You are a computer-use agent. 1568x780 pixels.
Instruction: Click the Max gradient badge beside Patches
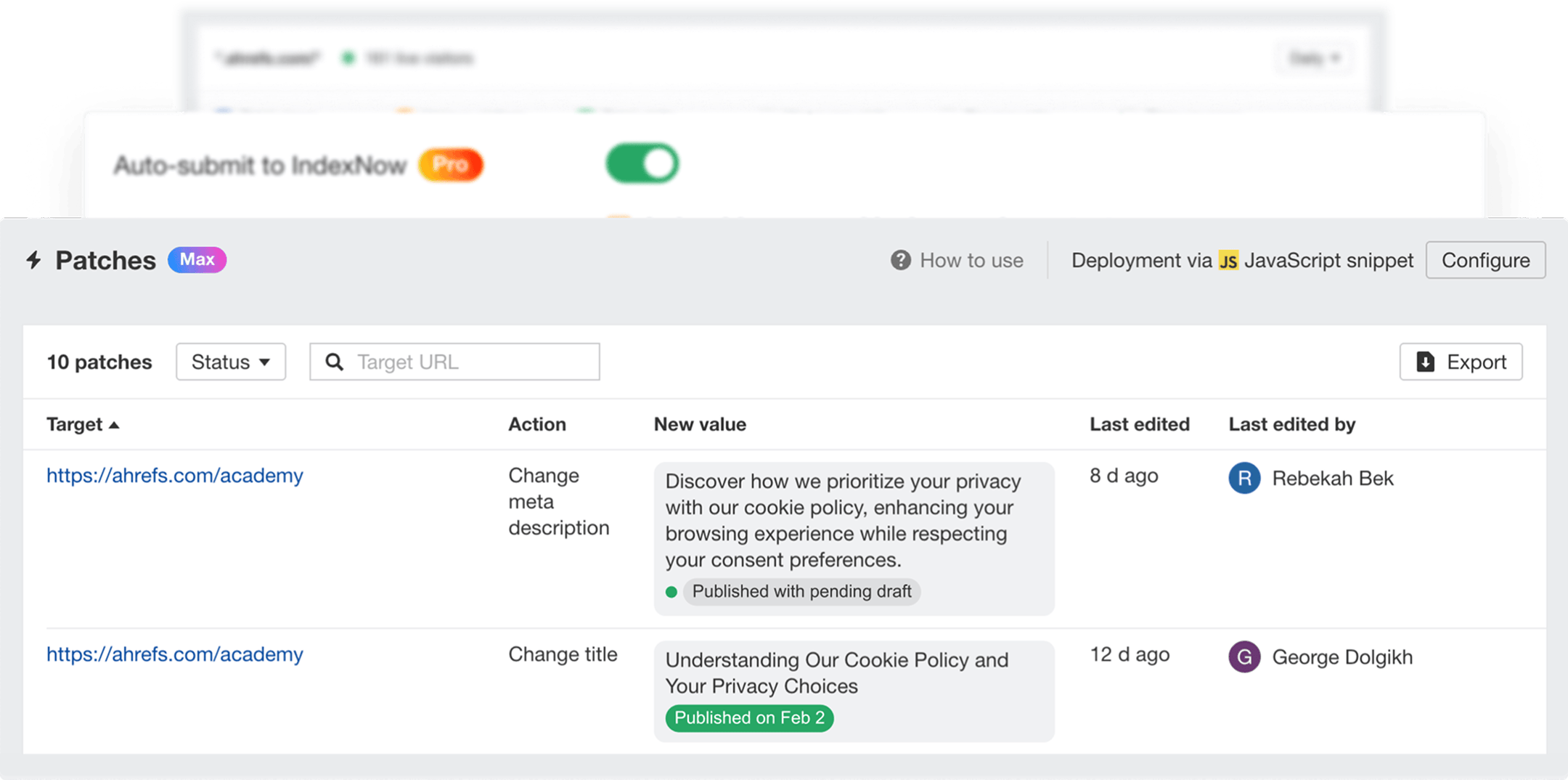point(196,260)
